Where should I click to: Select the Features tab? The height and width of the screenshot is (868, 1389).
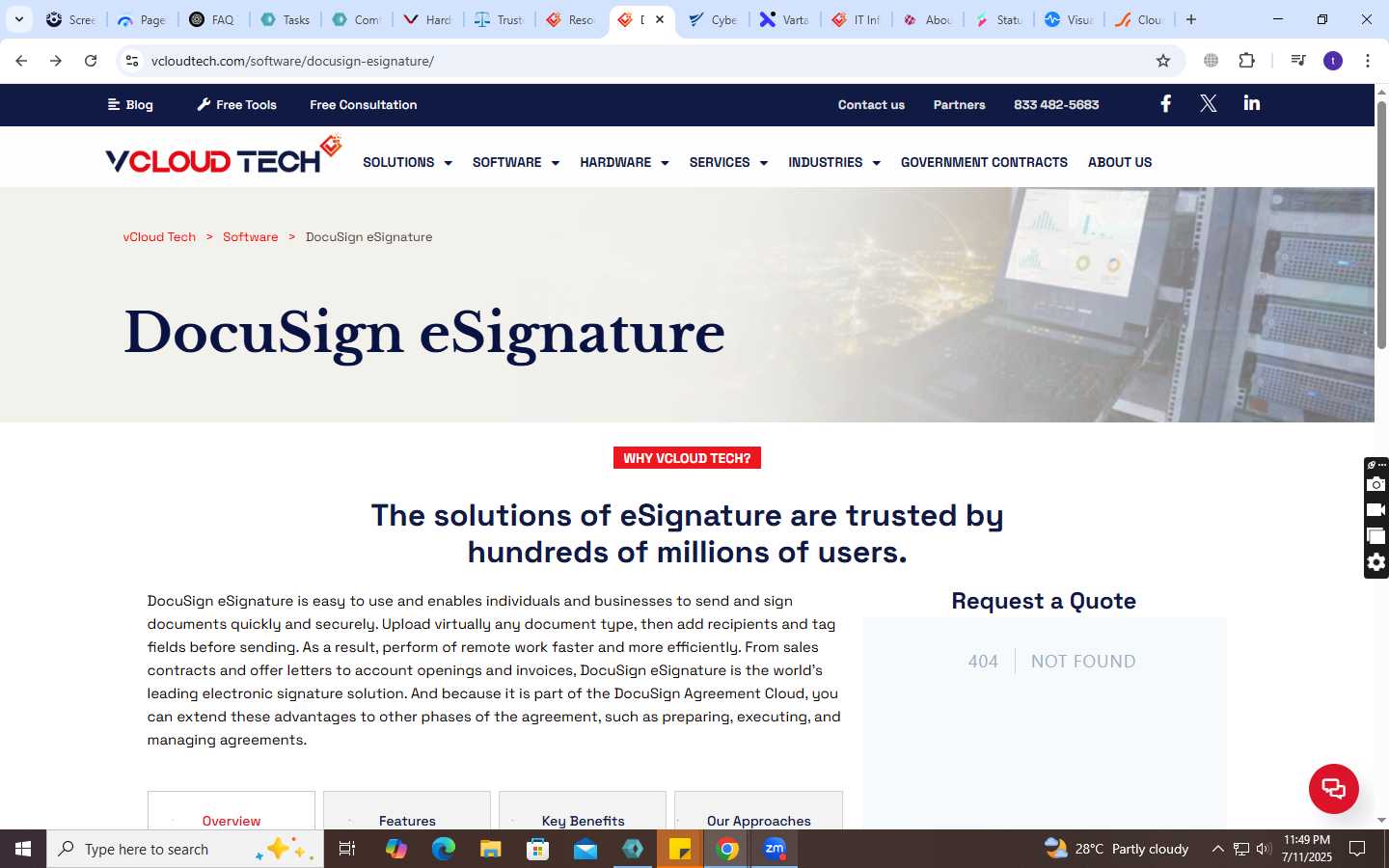point(407,812)
